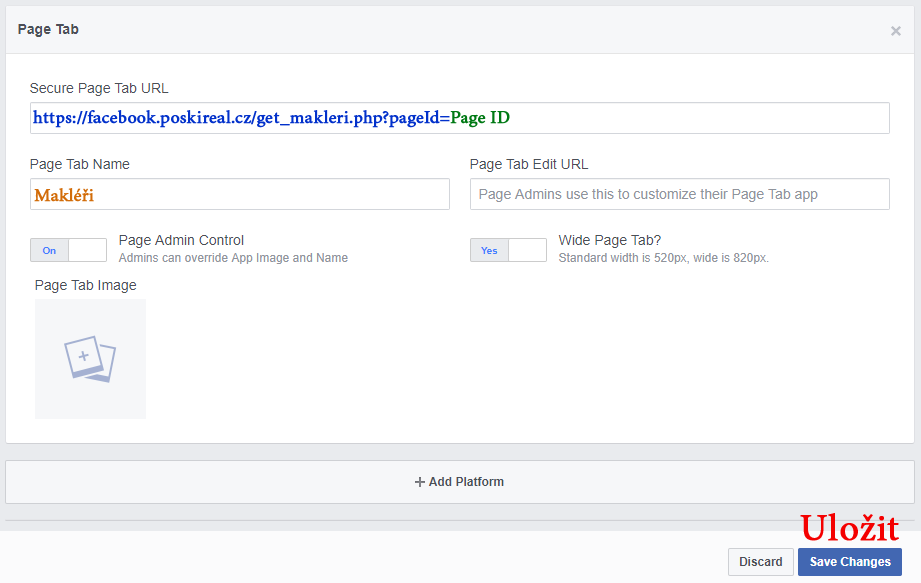This screenshot has width=921, height=583.
Task: Toggle Wide Page Tab switch
Action: click(508, 250)
